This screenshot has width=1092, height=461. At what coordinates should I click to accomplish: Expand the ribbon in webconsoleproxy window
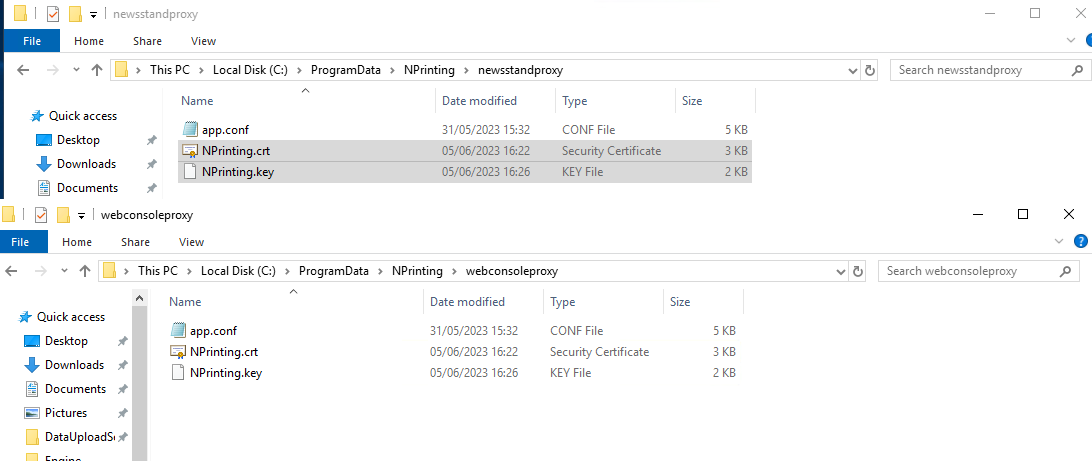(1059, 242)
